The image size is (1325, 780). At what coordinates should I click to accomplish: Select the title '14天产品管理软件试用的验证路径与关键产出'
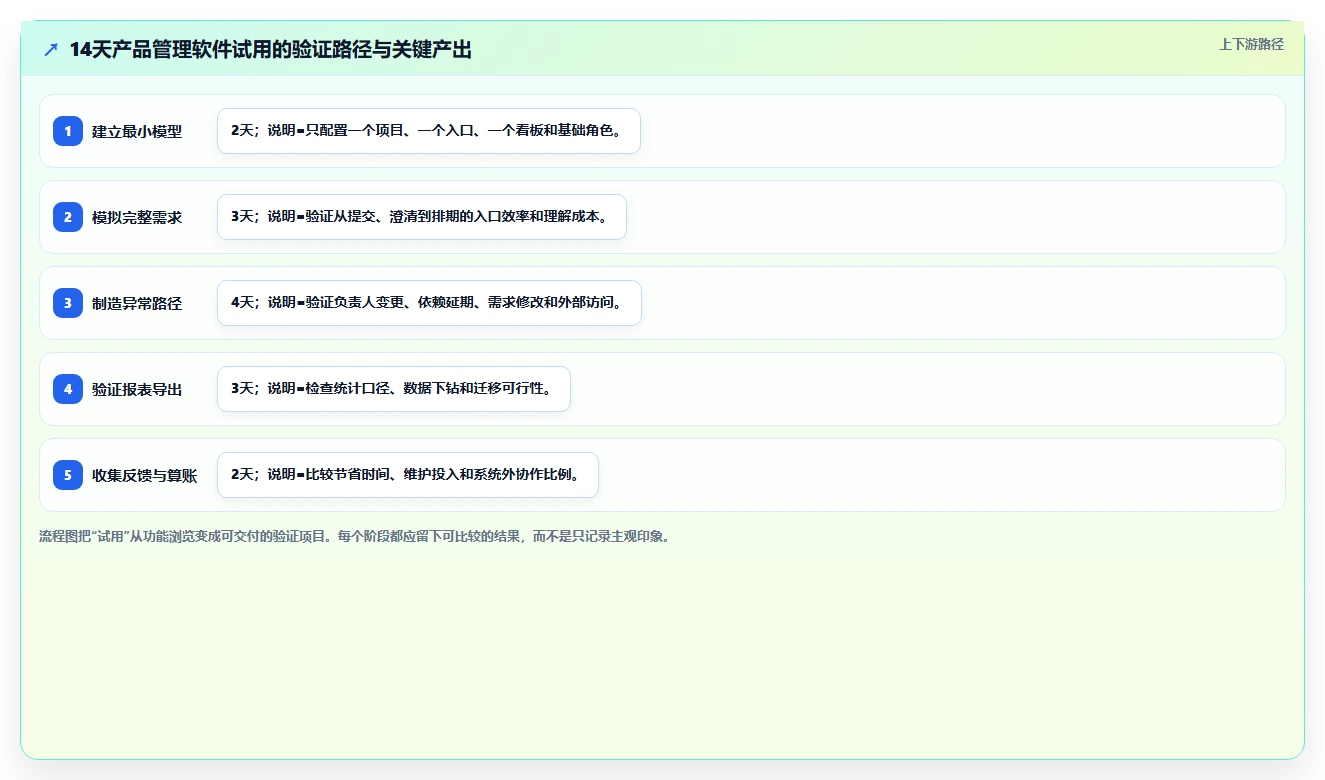(x=270, y=50)
